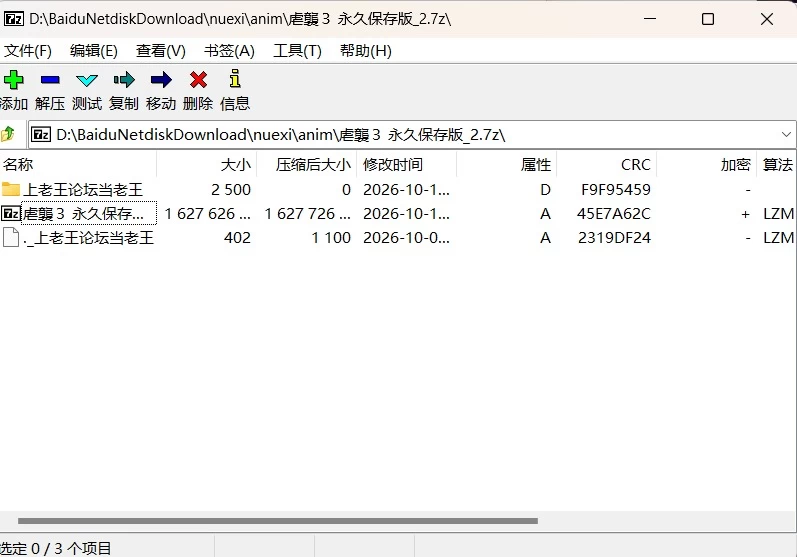797x557 pixels.
Task: Sort by the 名称 column header
Action: (x=78, y=164)
